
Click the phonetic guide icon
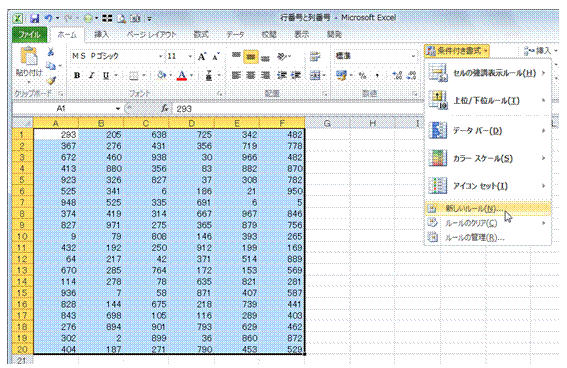tap(209, 76)
